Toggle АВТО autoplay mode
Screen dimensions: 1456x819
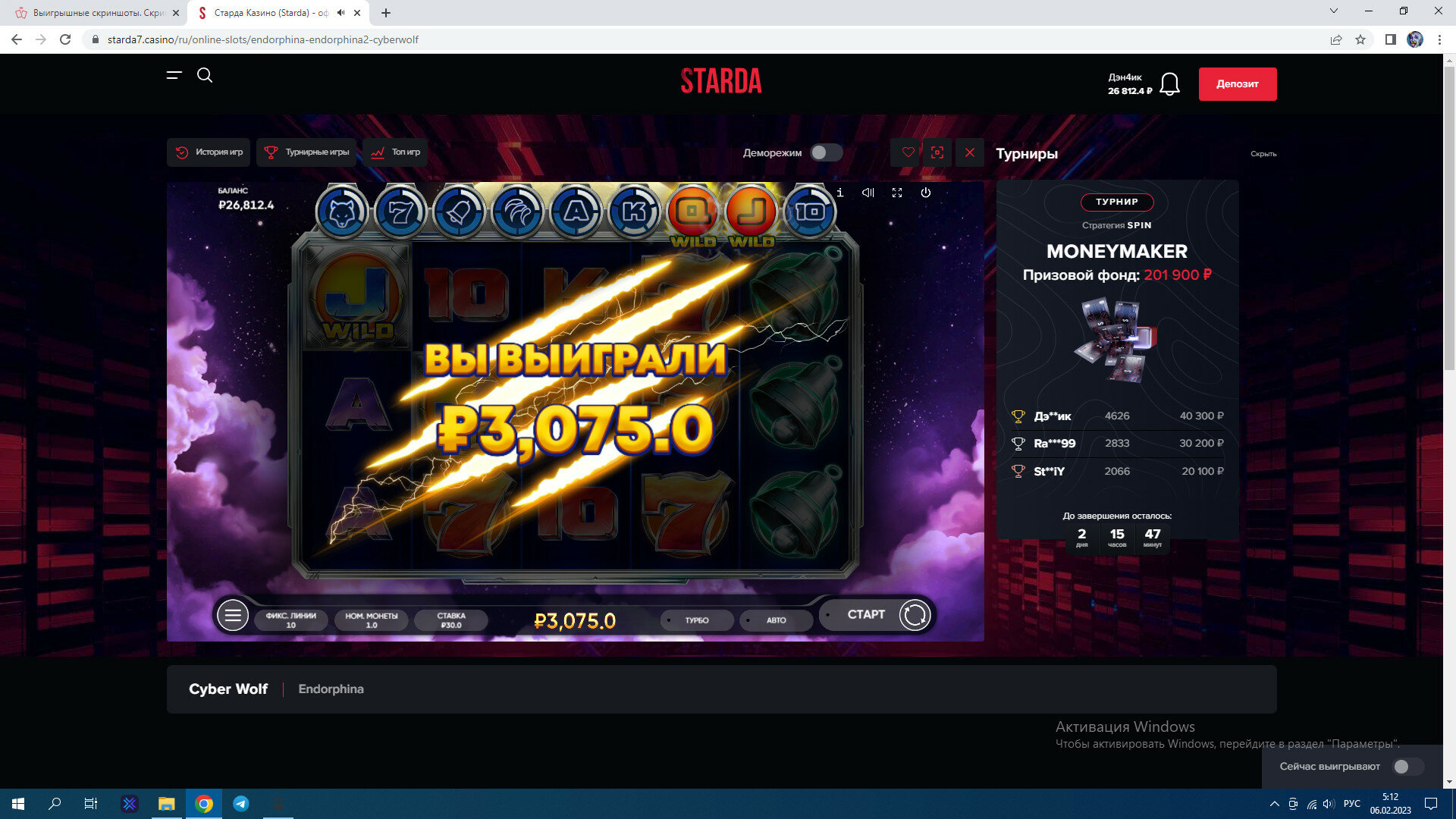tap(776, 620)
